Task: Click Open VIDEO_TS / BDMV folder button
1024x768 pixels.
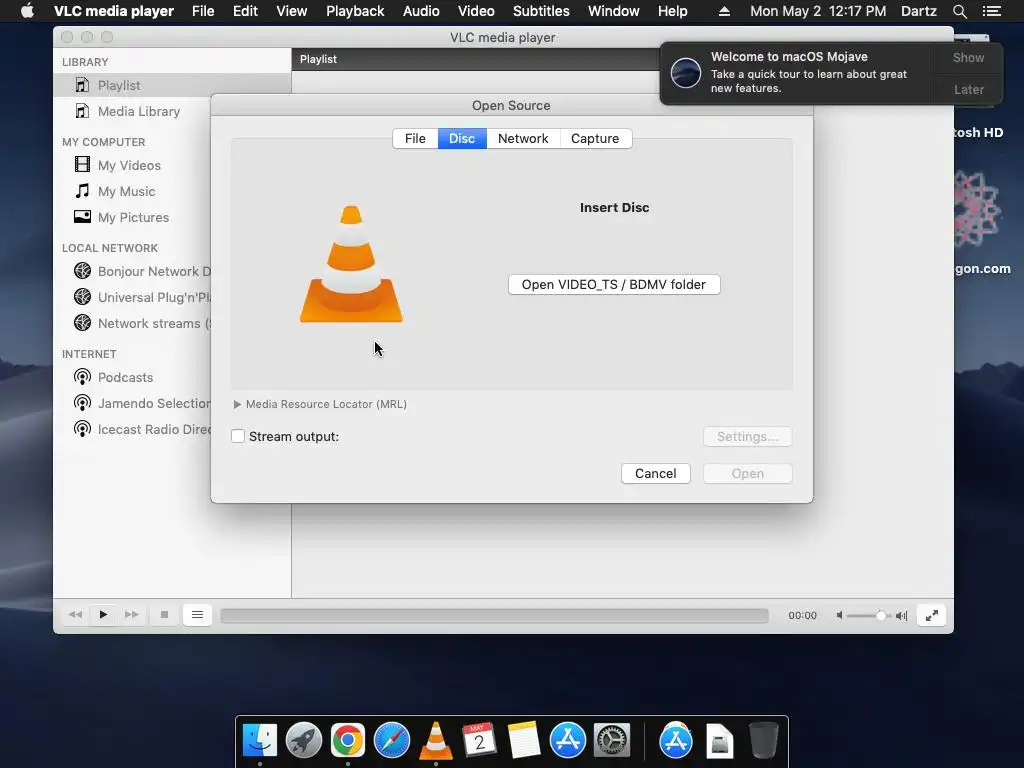Action: point(614,285)
